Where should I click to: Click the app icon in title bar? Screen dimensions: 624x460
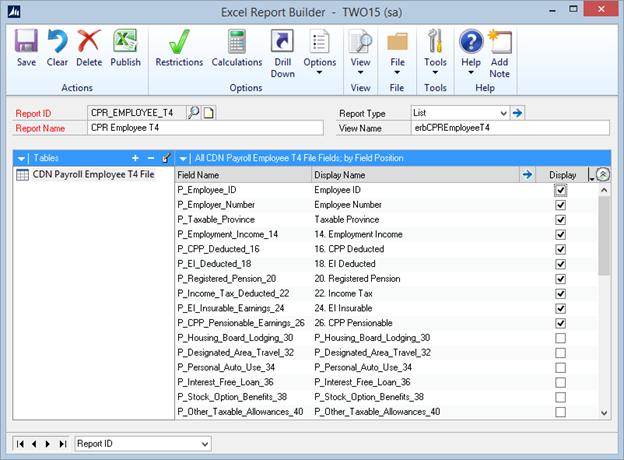pos(14,12)
